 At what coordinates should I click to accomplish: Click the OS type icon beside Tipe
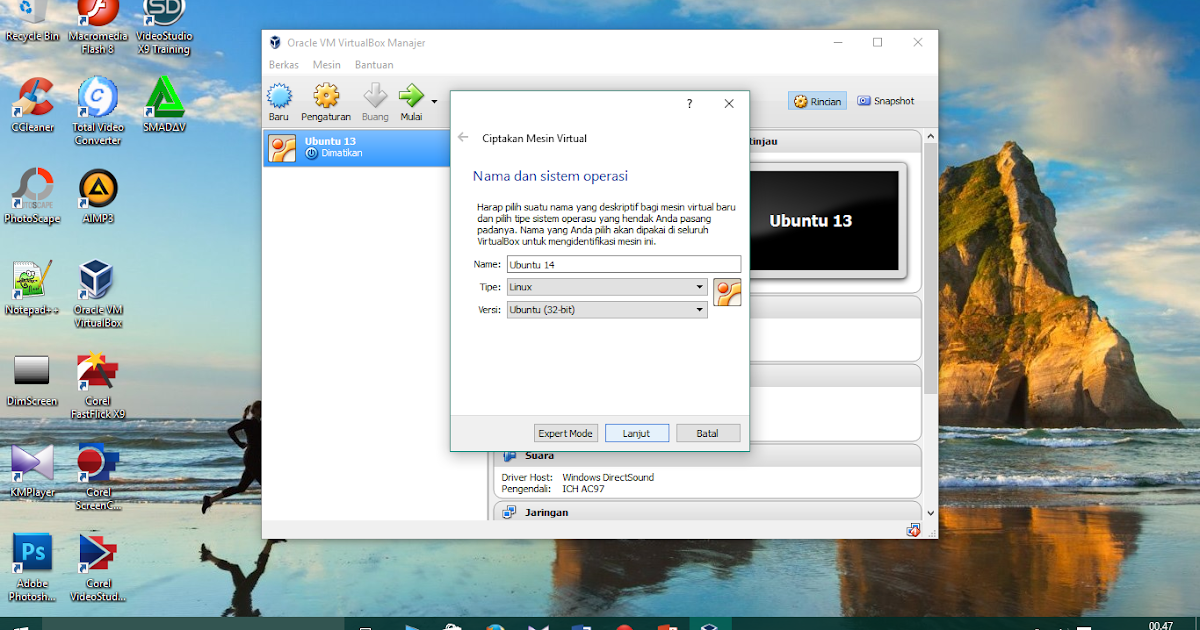(x=727, y=292)
